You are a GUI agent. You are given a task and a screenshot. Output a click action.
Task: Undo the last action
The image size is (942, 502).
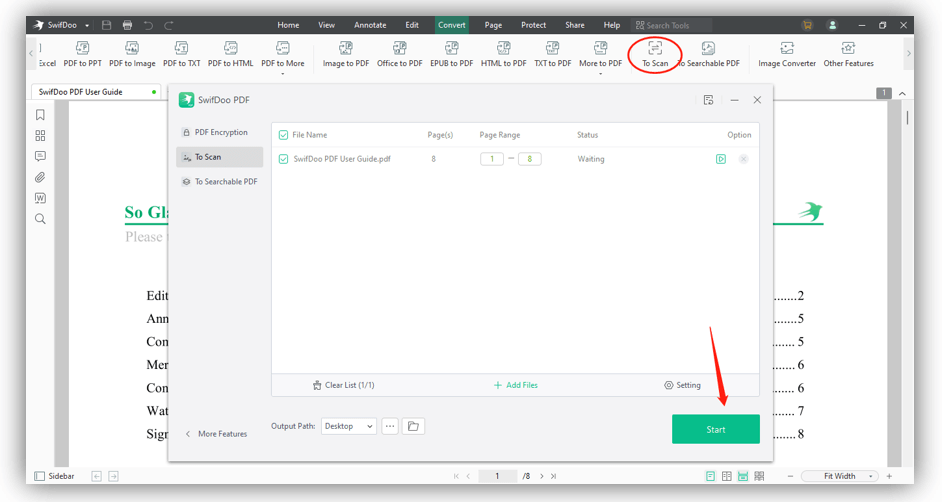(x=148, y=25)
